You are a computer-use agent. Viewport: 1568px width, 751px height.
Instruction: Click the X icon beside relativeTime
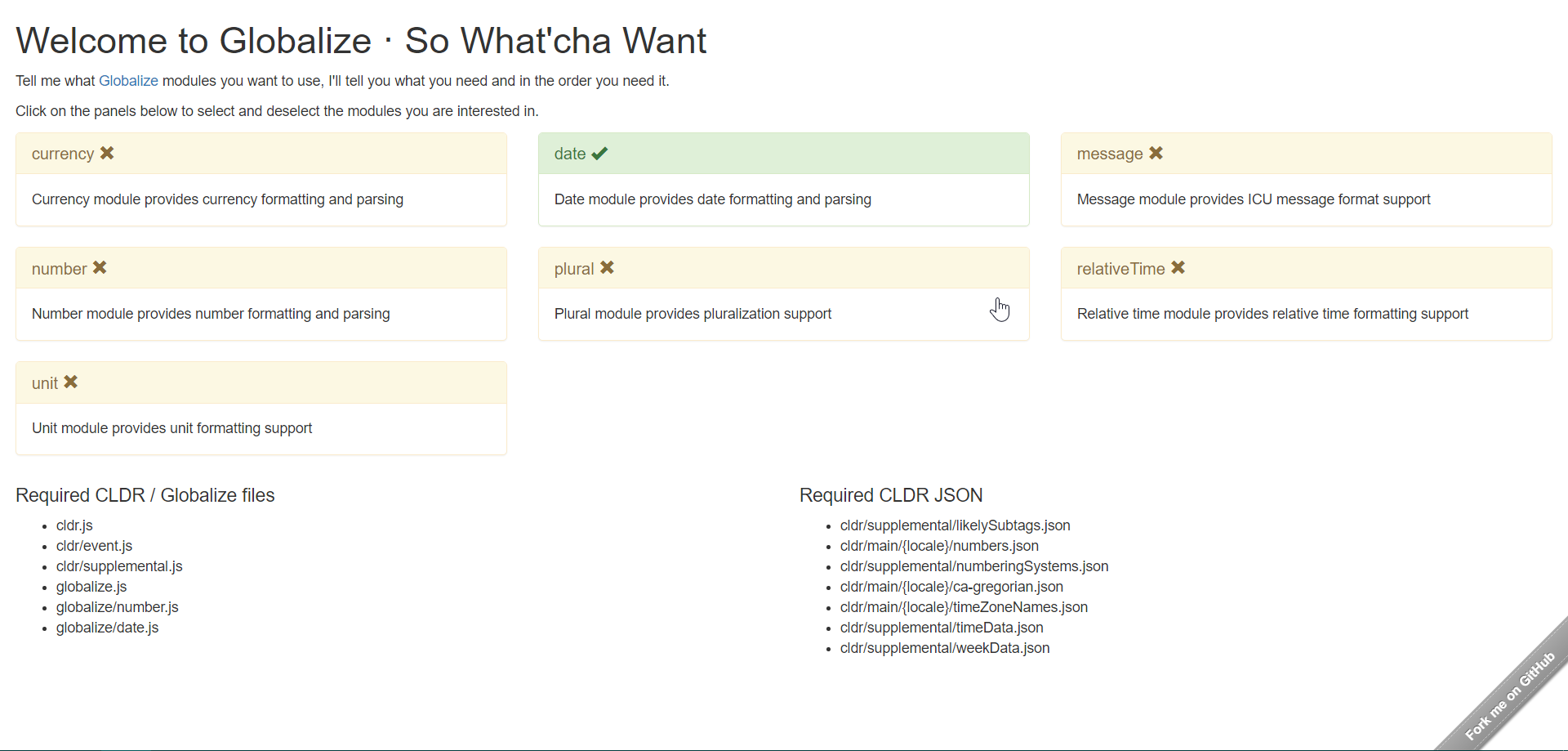pyautogui.click(x=1178, y=268)
